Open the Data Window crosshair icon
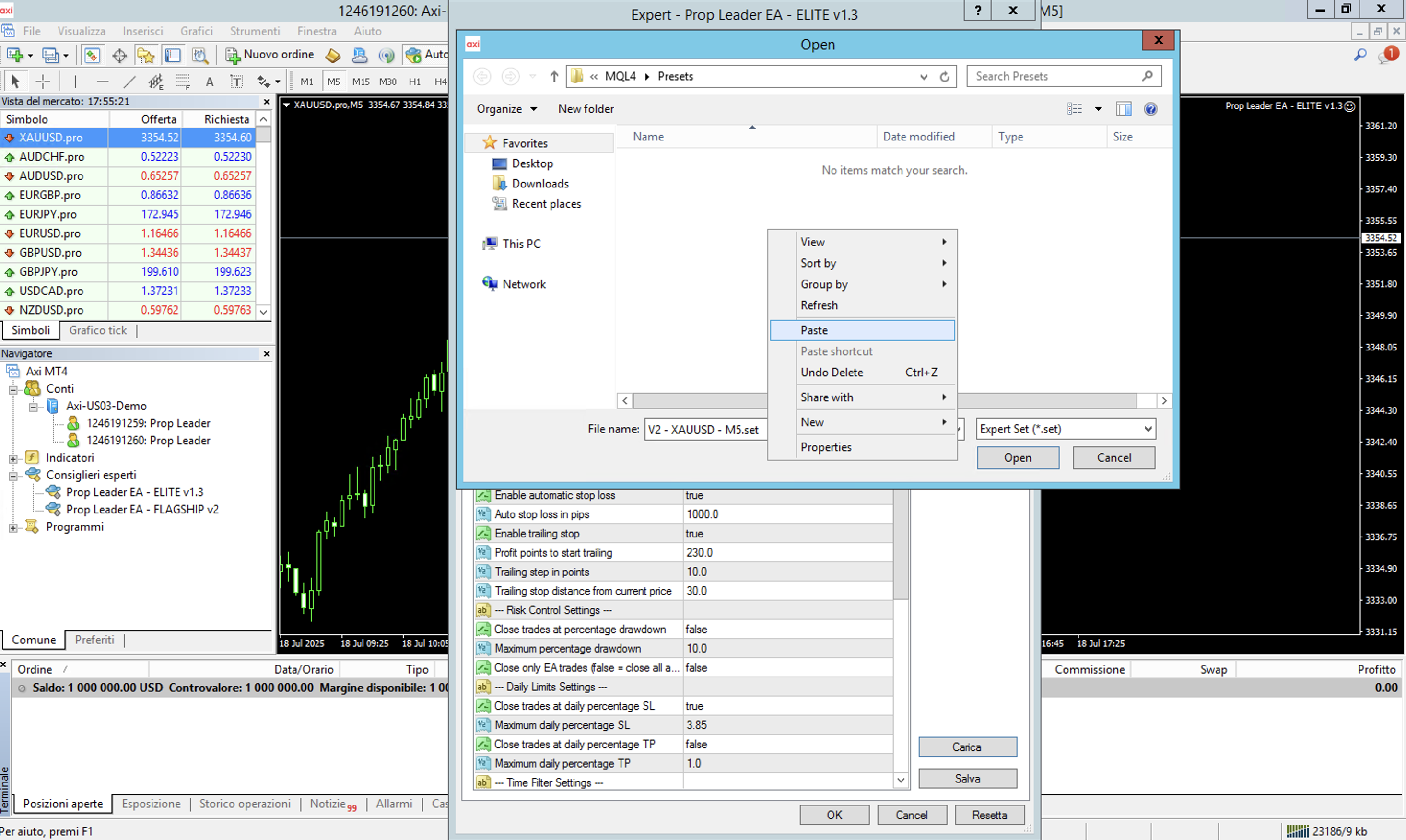The width and height of the screenshot is (1406, 840). coord(119,55)
